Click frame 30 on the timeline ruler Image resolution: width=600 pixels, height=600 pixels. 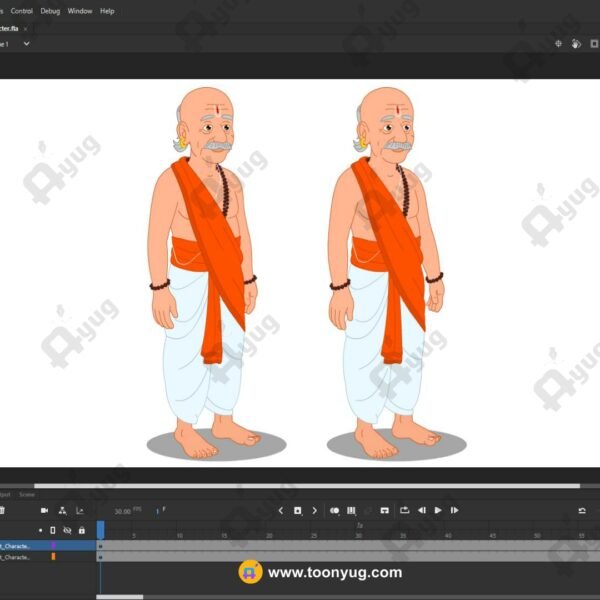pyautogui.click(x=359, y=536)
